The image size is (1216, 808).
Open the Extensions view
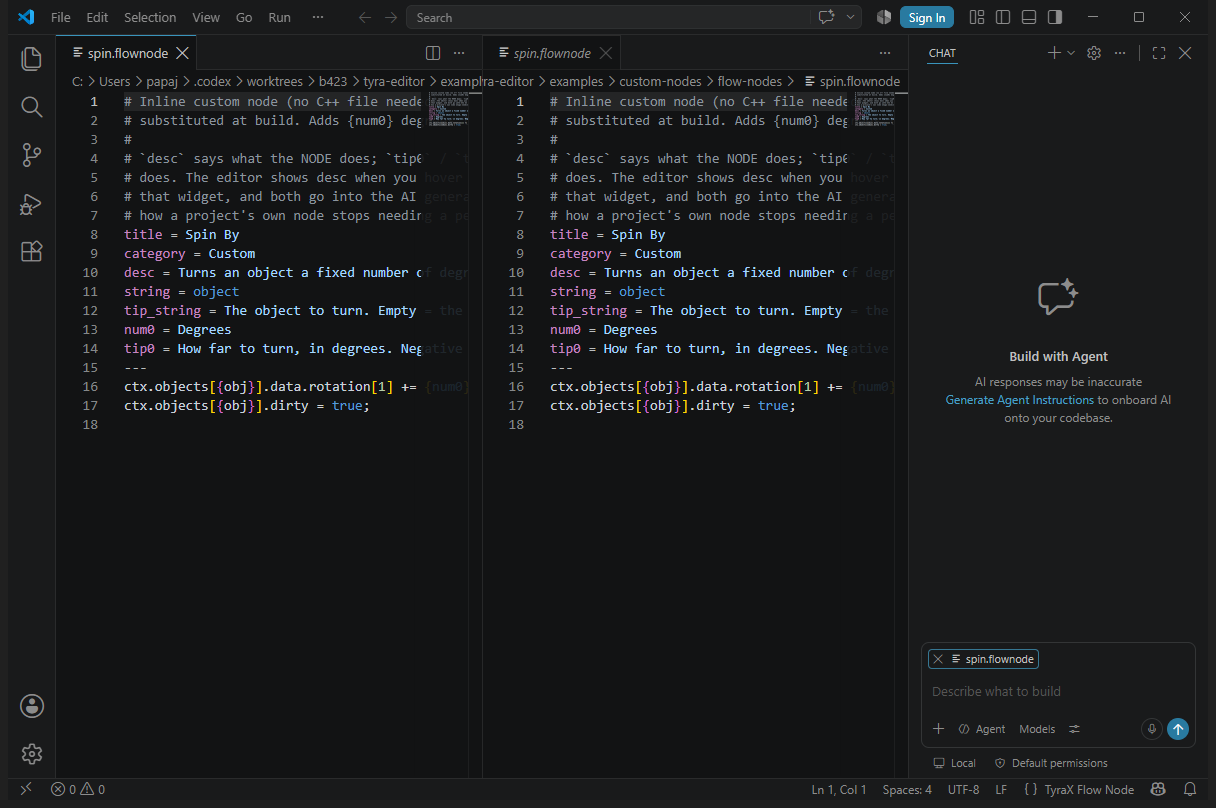pyautogui.click(x=31, y=251)
